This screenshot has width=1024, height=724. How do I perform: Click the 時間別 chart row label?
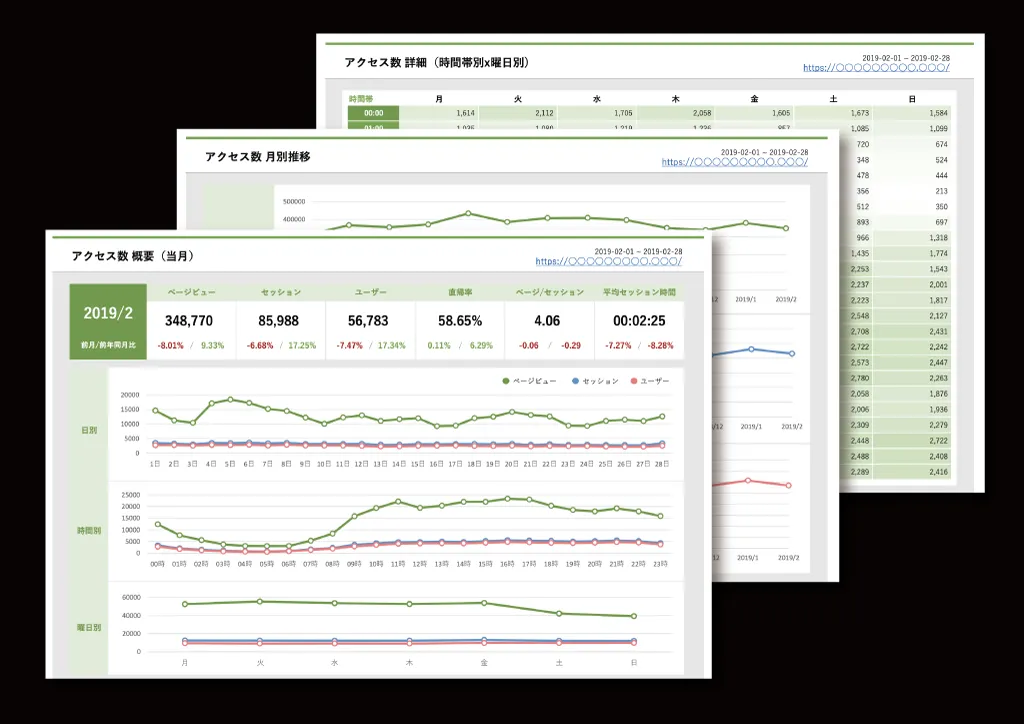(x=89, y=530)
